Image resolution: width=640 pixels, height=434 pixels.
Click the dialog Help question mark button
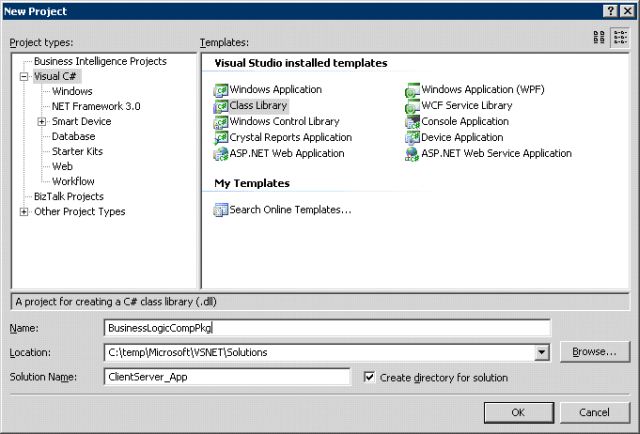click(608, 9)
